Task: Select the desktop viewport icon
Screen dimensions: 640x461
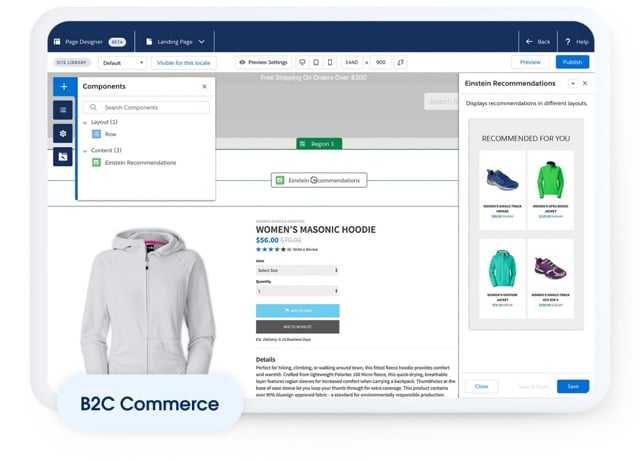Action: (302, 62)
